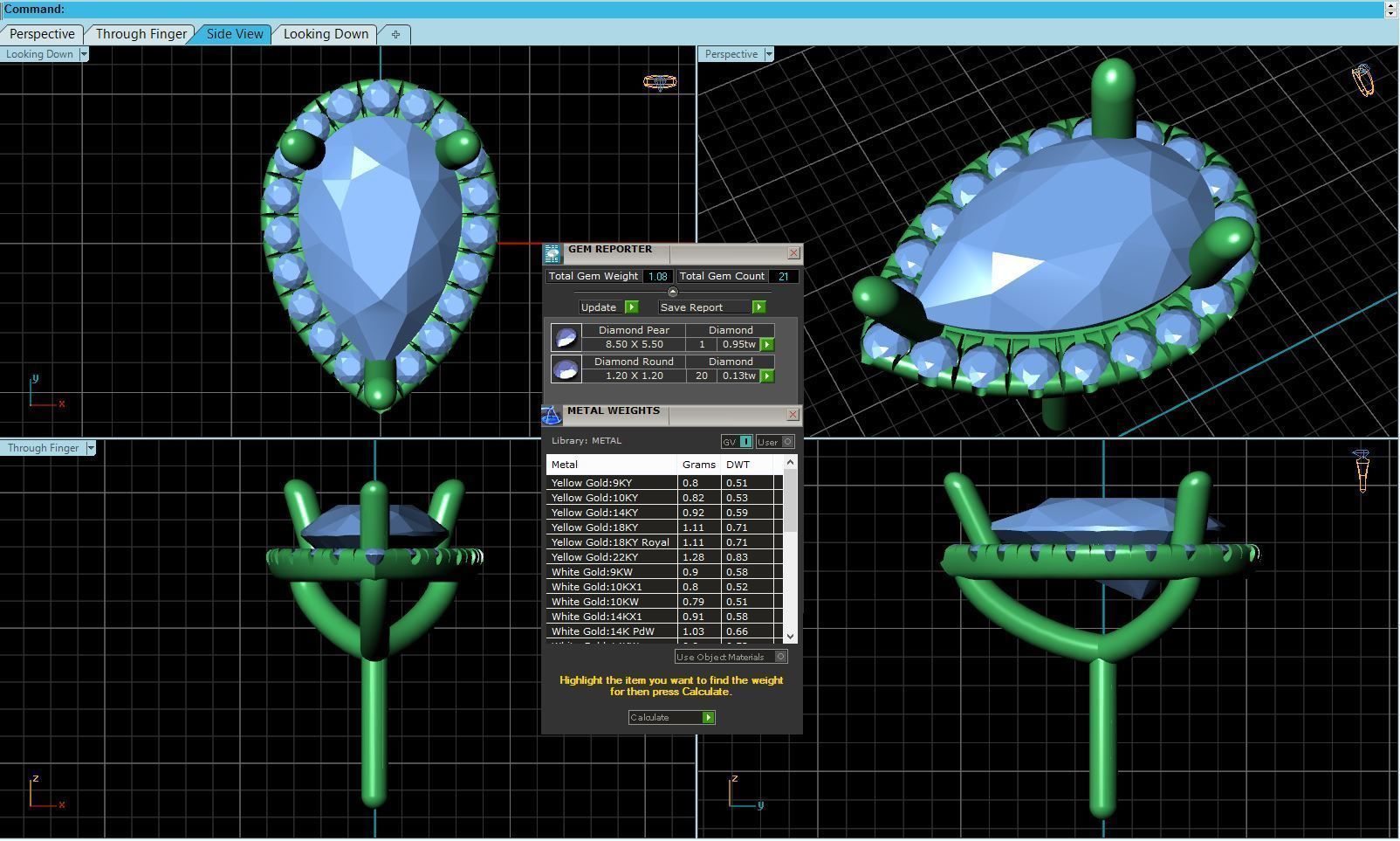Click the Through Finger viewport title label

tap(44, 448)
